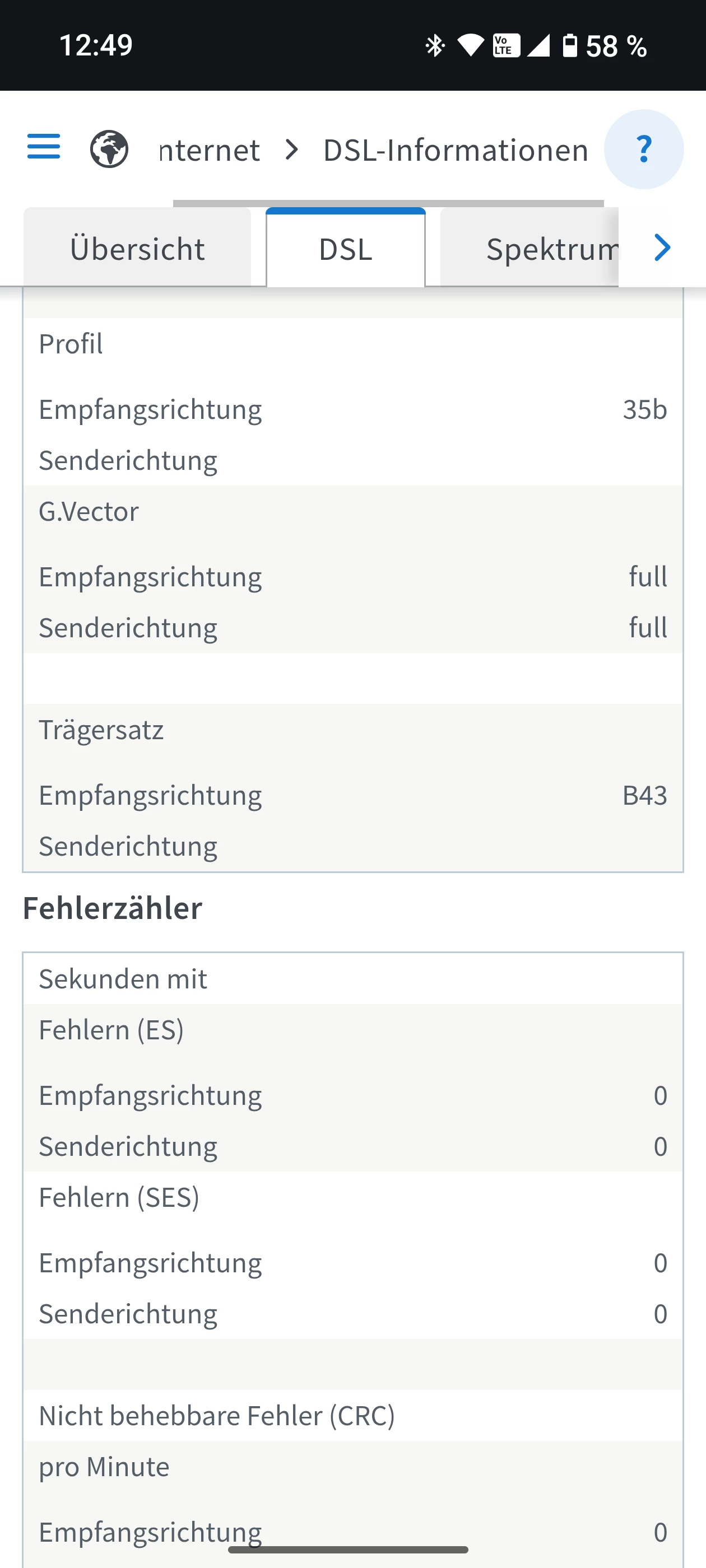706x1568 pixels.
Task: Tap the Fehlerzähler section heading
Action: click(x=113, y=908)
